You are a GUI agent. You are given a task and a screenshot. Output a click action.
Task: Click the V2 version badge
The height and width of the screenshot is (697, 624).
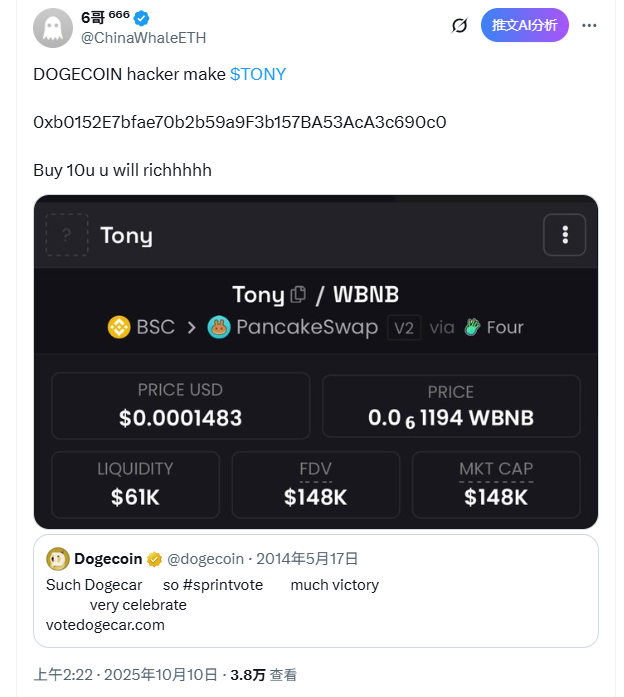pos(403,327)
